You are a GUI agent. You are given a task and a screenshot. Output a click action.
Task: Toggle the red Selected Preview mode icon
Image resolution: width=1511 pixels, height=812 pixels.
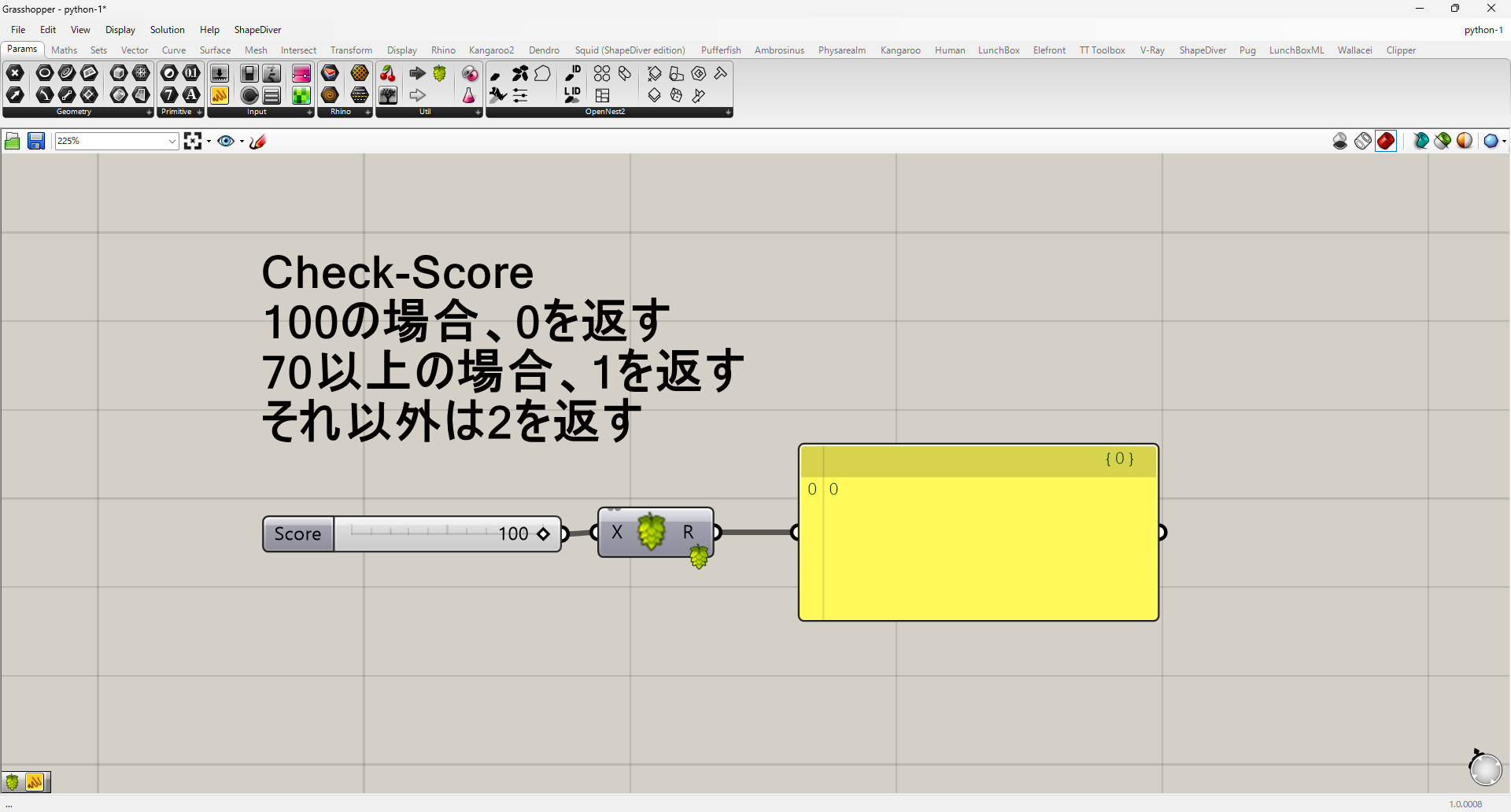pyautogui.click(x=1386, y=141)
